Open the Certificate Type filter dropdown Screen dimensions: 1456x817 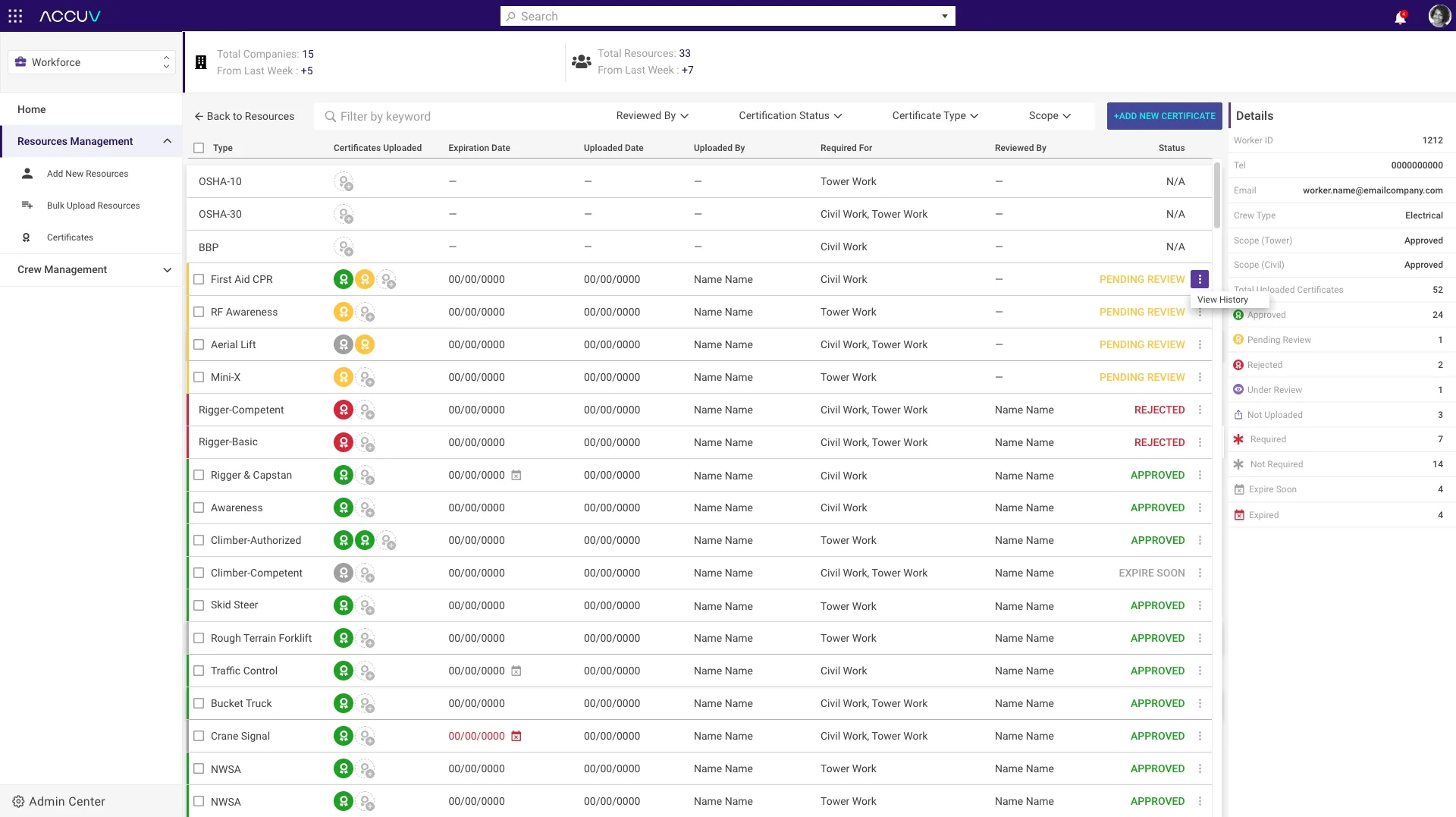click(935, 115)
